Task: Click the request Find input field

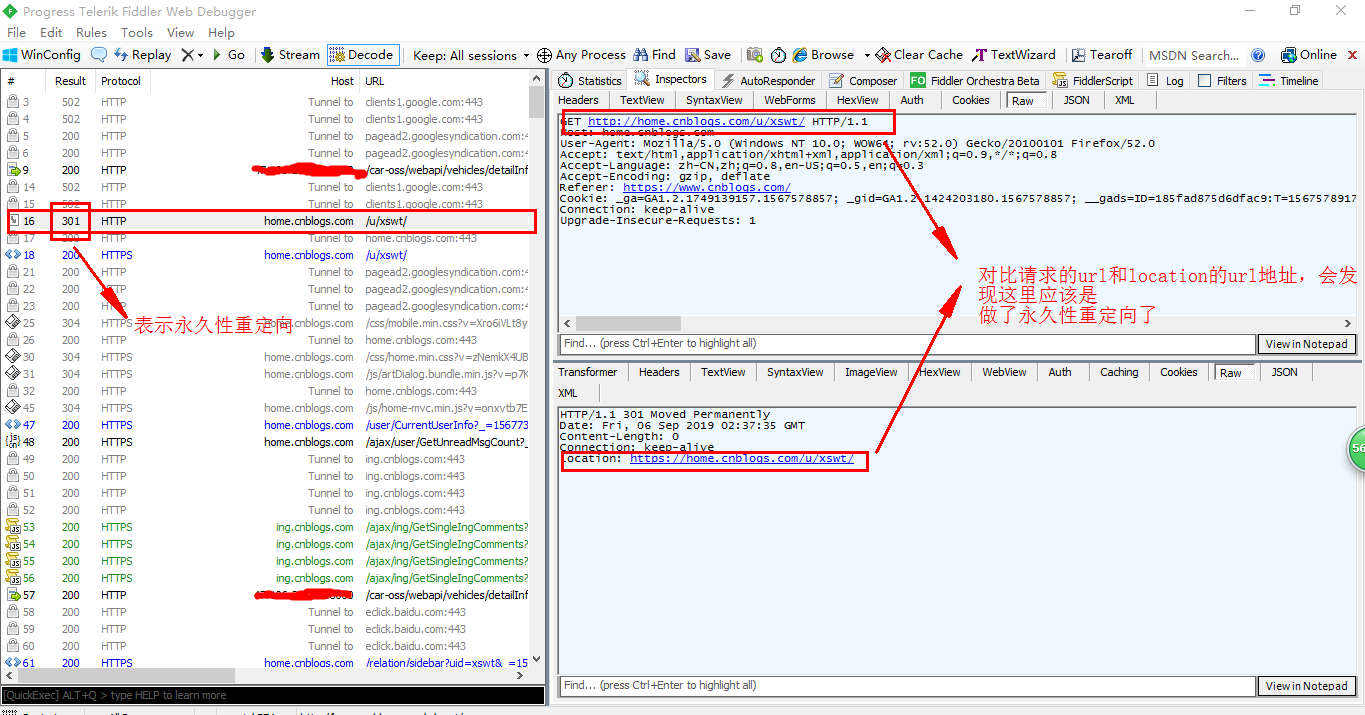Action: point(906,344)
